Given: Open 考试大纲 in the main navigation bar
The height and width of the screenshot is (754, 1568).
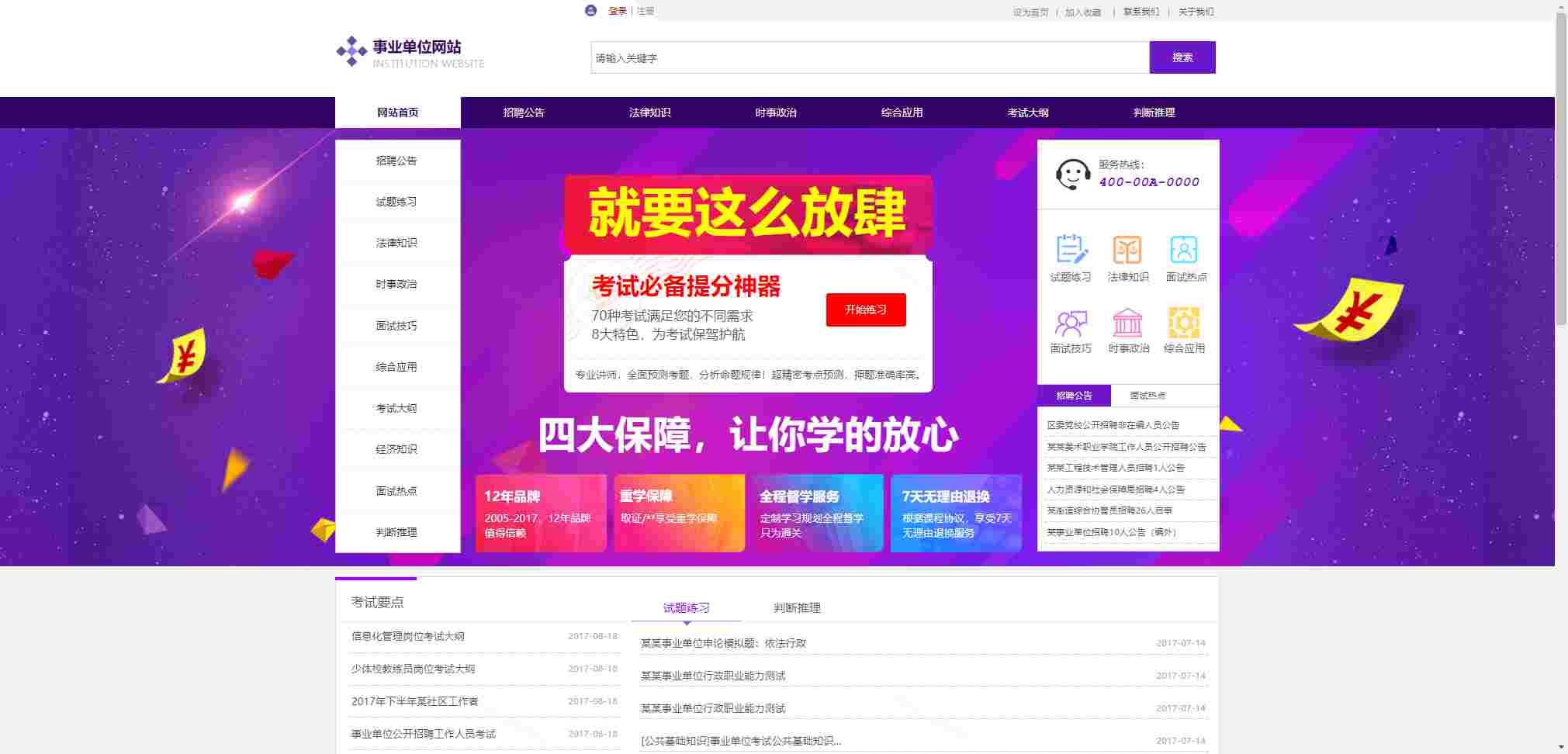Looking at the screenshot, I should (1028, 112).
